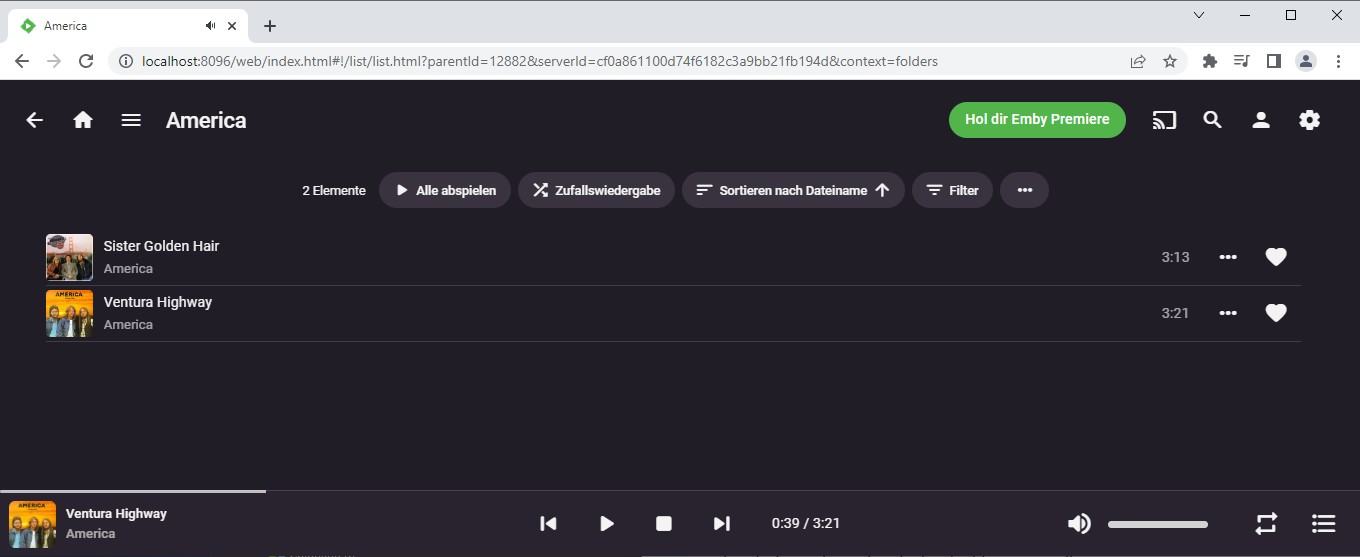Open the play queue list

click(1324, 523)
